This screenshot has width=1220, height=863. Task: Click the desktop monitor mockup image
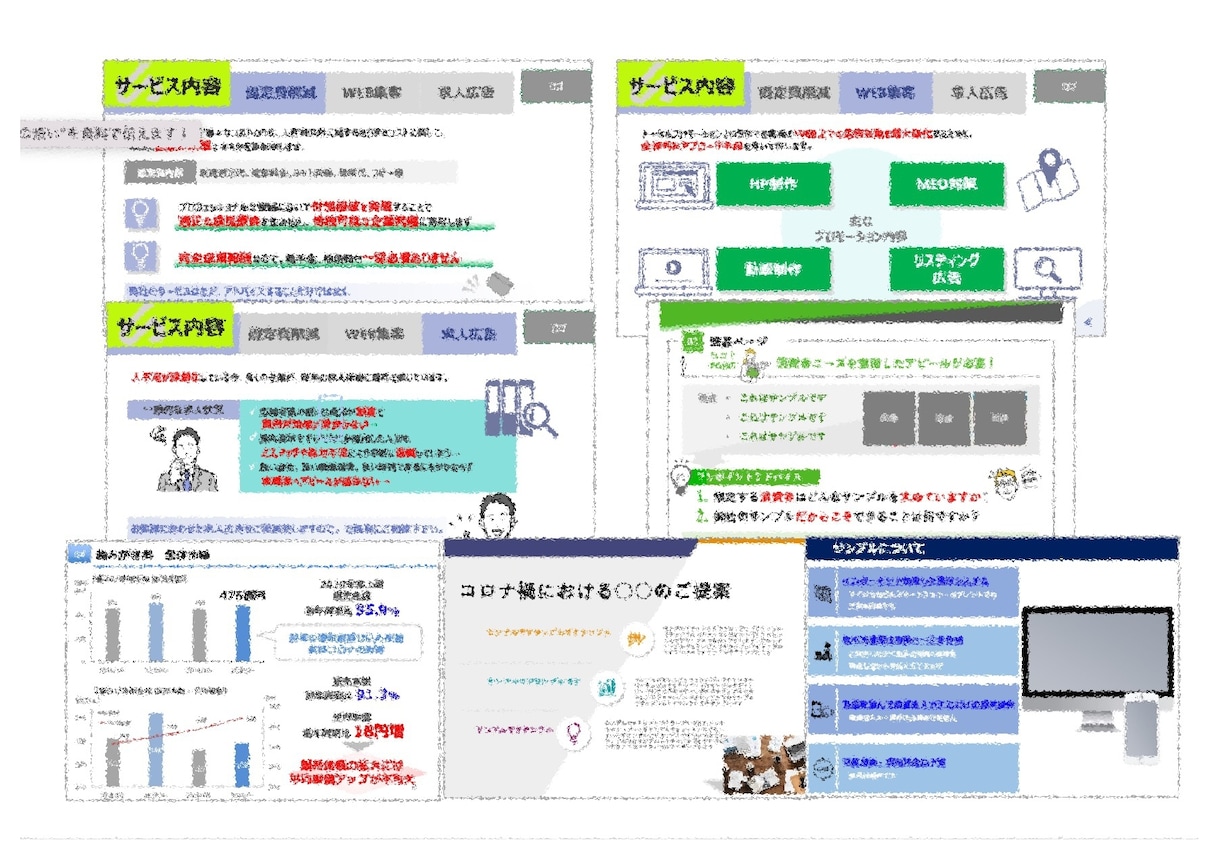[x=1097, y=667]
